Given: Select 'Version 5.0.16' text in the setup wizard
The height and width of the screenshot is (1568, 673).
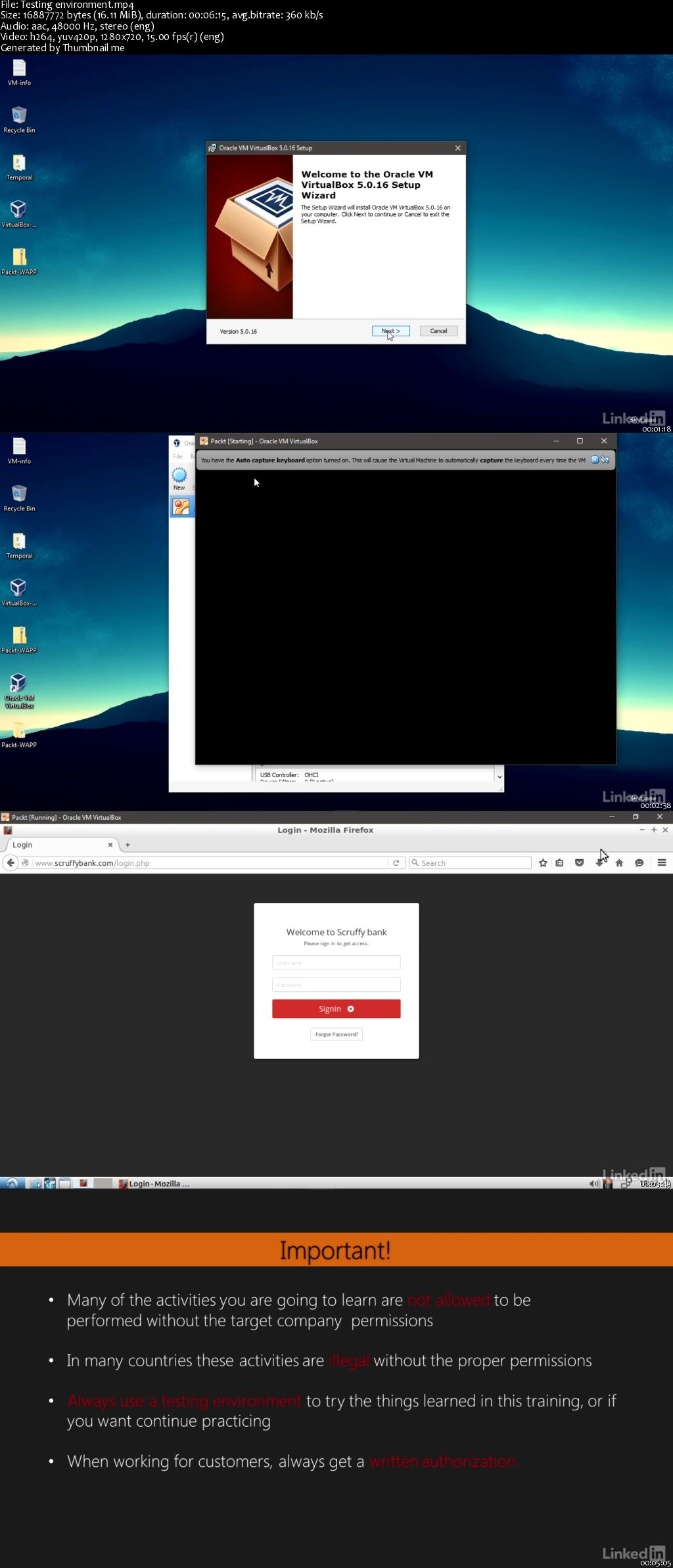Looking at the screenshot, I should pos(238,332).
